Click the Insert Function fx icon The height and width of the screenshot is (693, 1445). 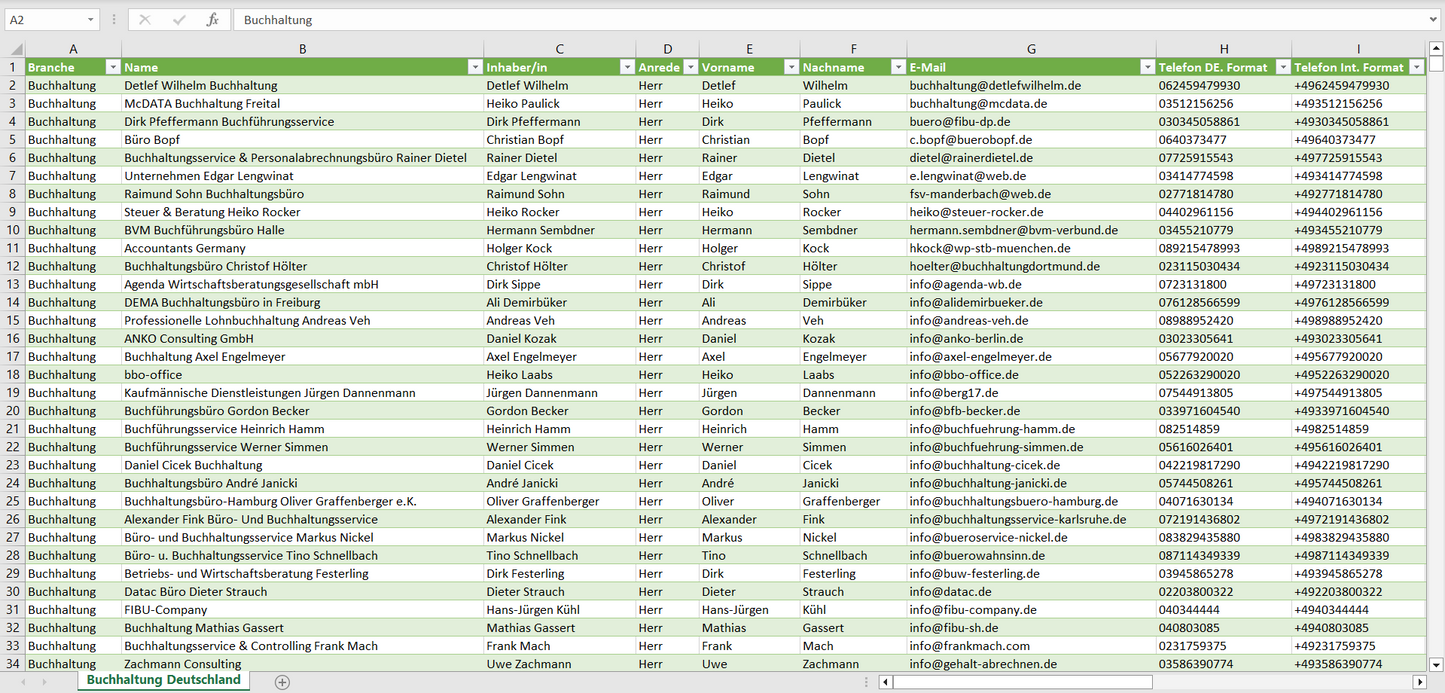pyautogui.click(x=212, y=20)
